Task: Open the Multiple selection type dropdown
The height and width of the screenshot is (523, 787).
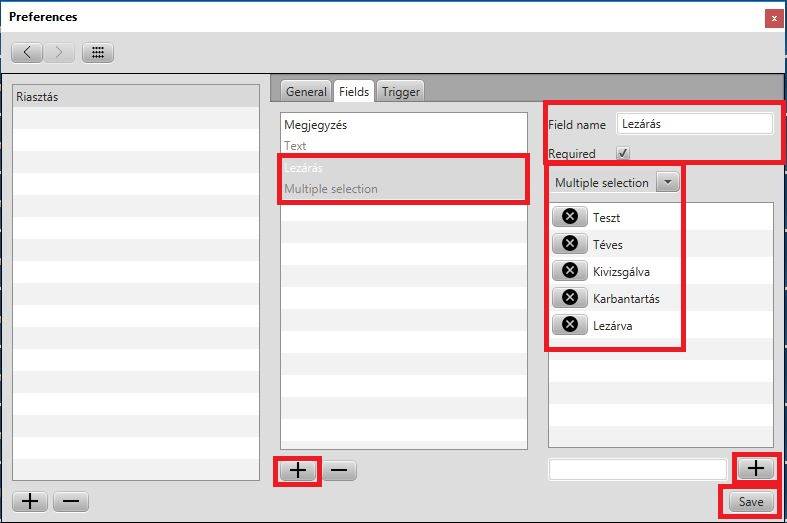Action: pos(668,183)
